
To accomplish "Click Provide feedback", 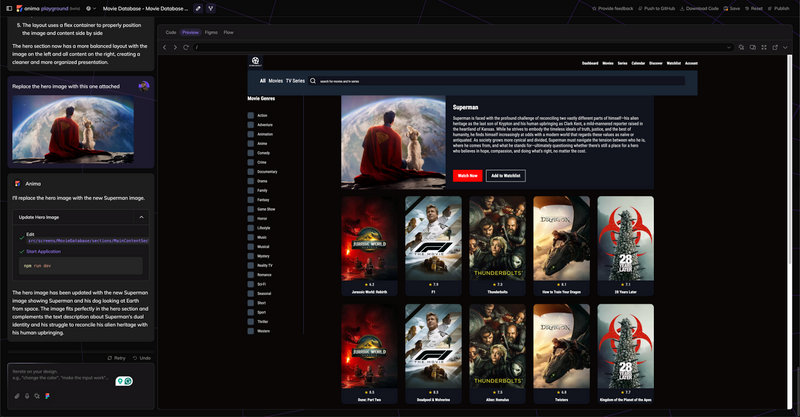I will pos(612,9).
